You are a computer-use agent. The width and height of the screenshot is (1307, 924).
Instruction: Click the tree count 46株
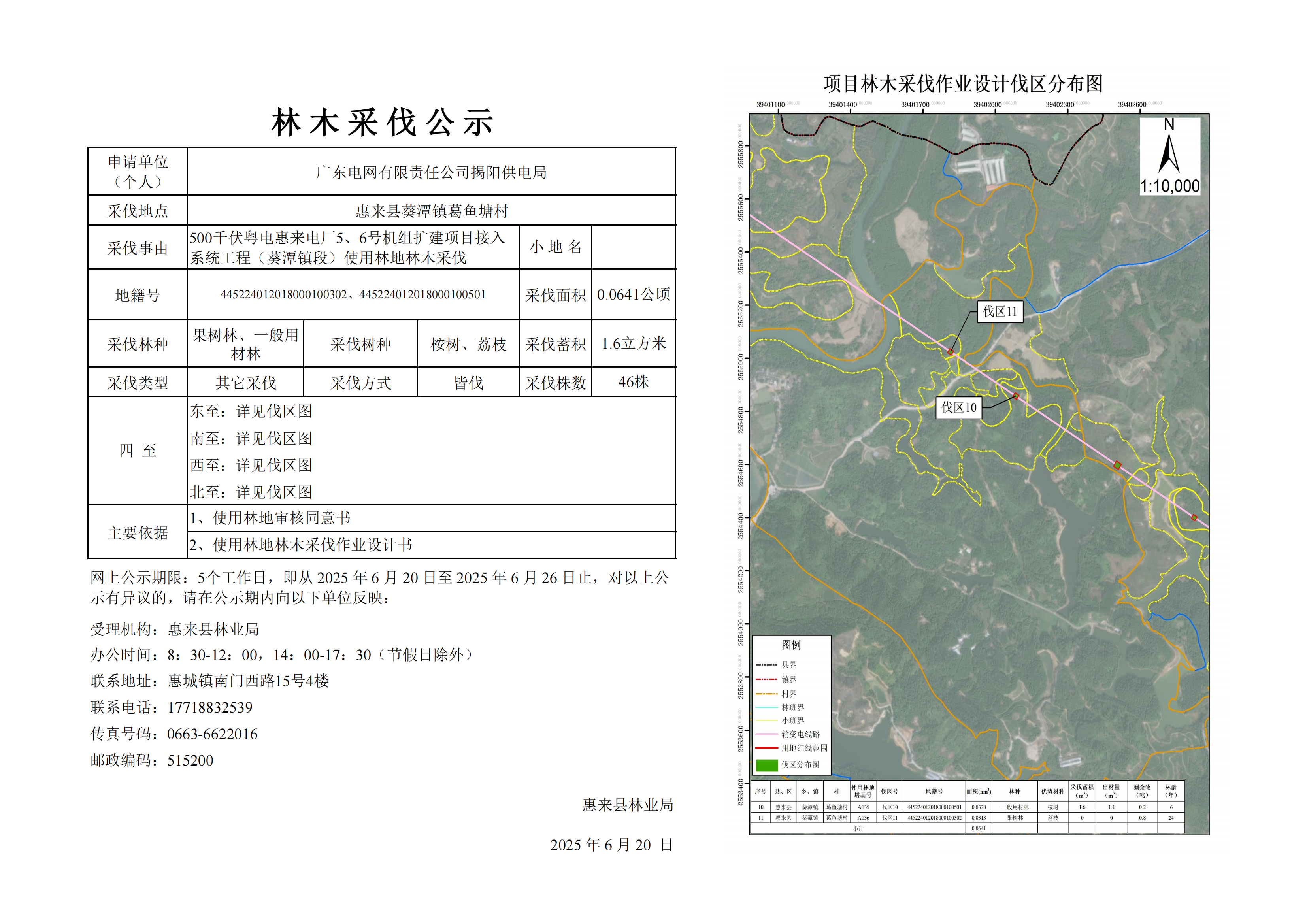coord(634,382)
